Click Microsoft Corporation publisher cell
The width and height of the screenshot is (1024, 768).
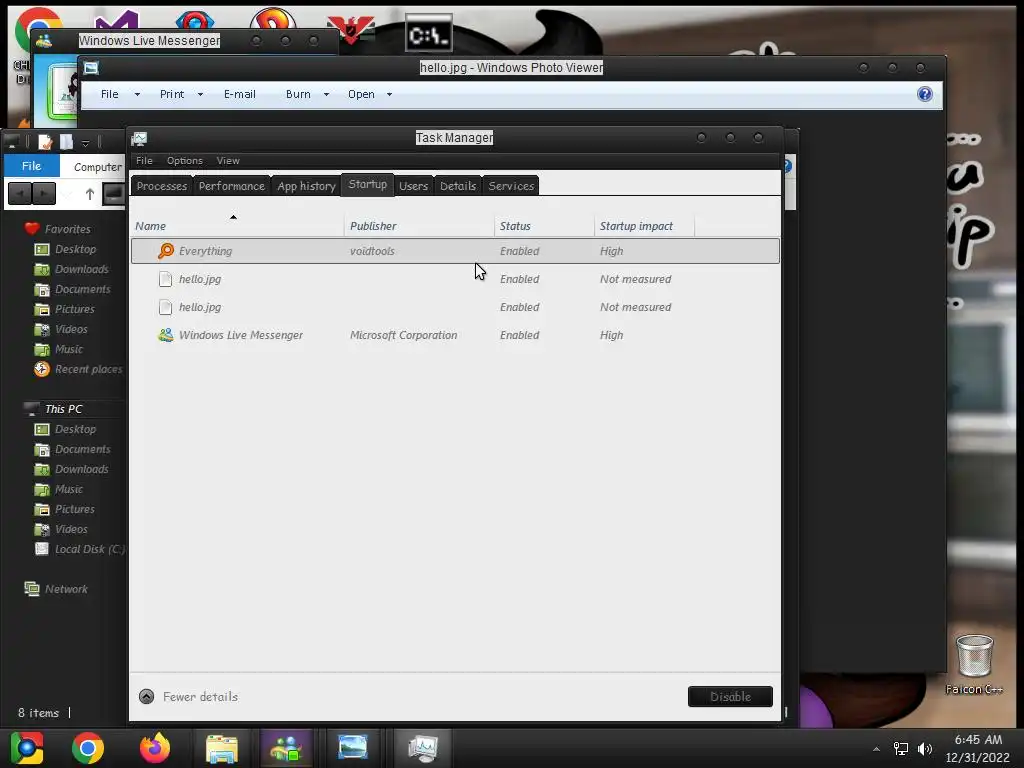pos(404,335)
